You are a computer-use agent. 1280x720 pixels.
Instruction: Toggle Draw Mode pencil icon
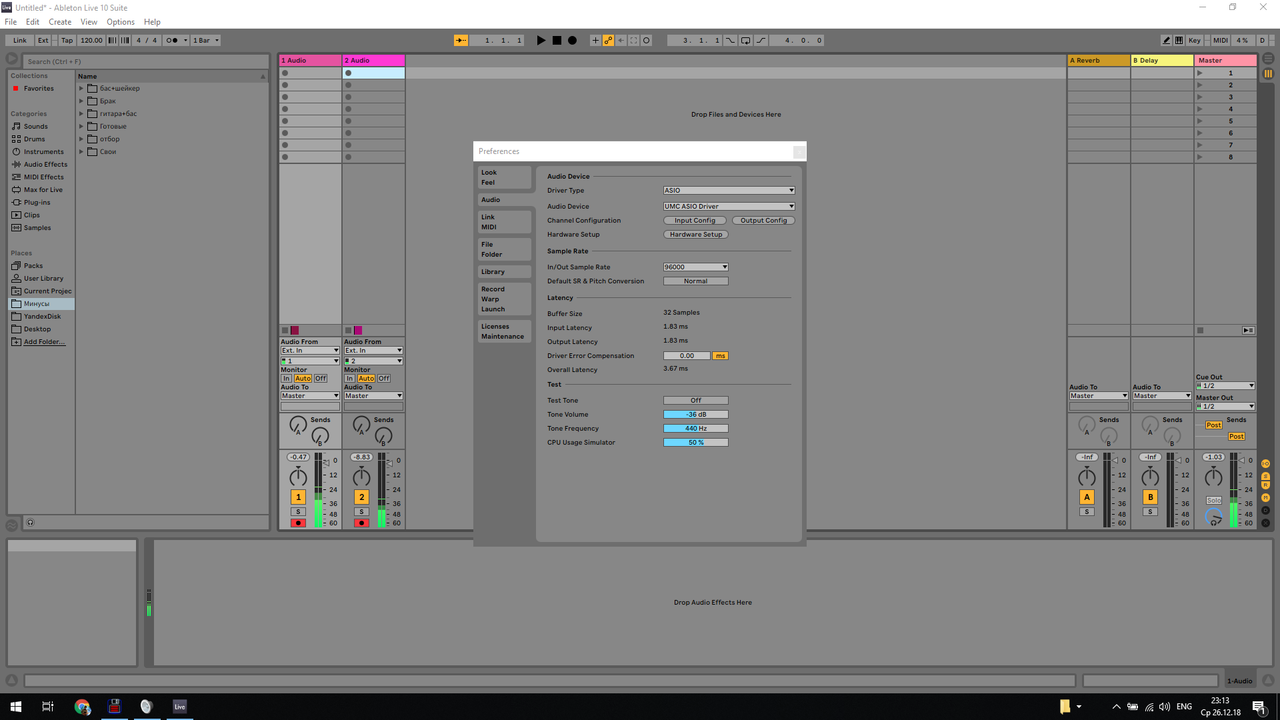[x=1166, y=40]
